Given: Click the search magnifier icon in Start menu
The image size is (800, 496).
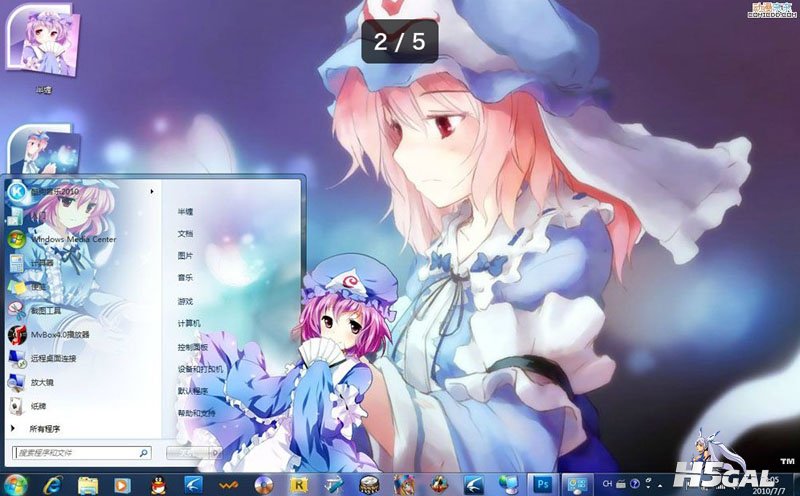Looking at the screenshot, I should (143, 453).
